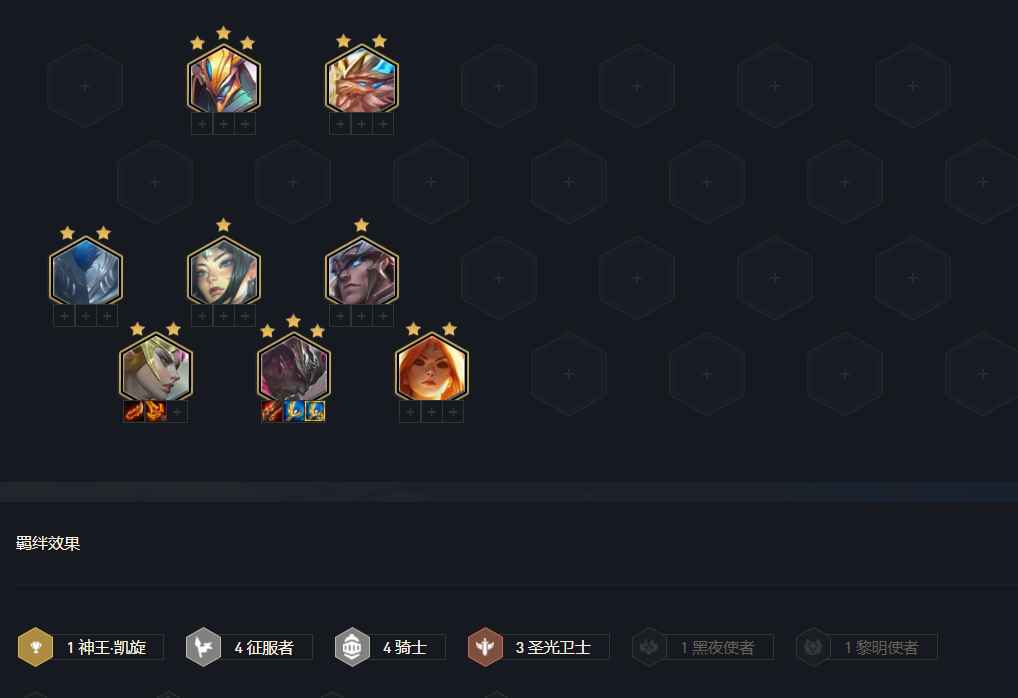Select the three-star gold-helmeted champion hex
The height and width of the screenshot is (698, 1018).
click(224, 79)
